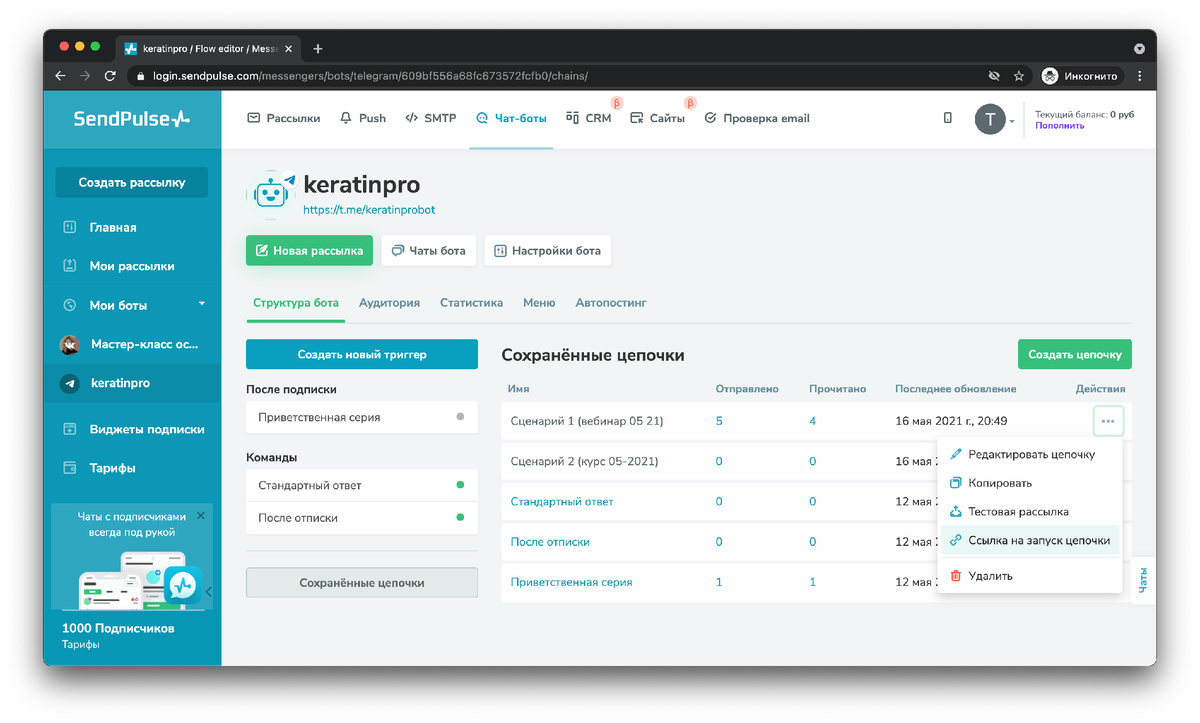Image resolution: width=1200 pixels, height=723 pixels.
Task: Open Тарифы in sidebar
Action: (112, 468)
